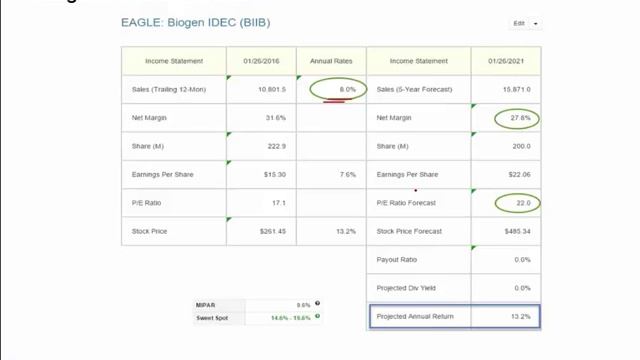Click the "Annual Rates" column header
640x360 pixels.
tap(331, 61)
